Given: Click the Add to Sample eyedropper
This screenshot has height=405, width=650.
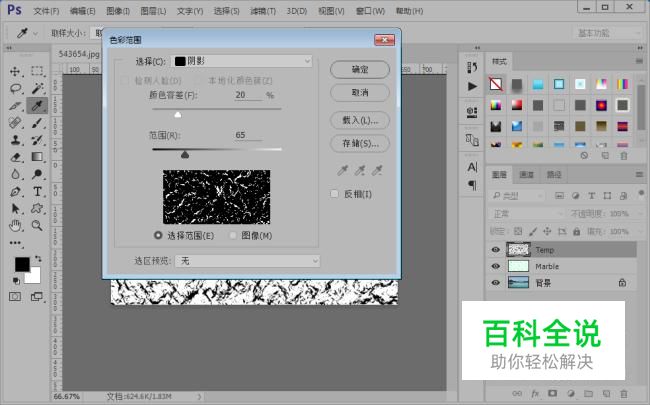Looking at the screenshot, I should pos(360,170).
